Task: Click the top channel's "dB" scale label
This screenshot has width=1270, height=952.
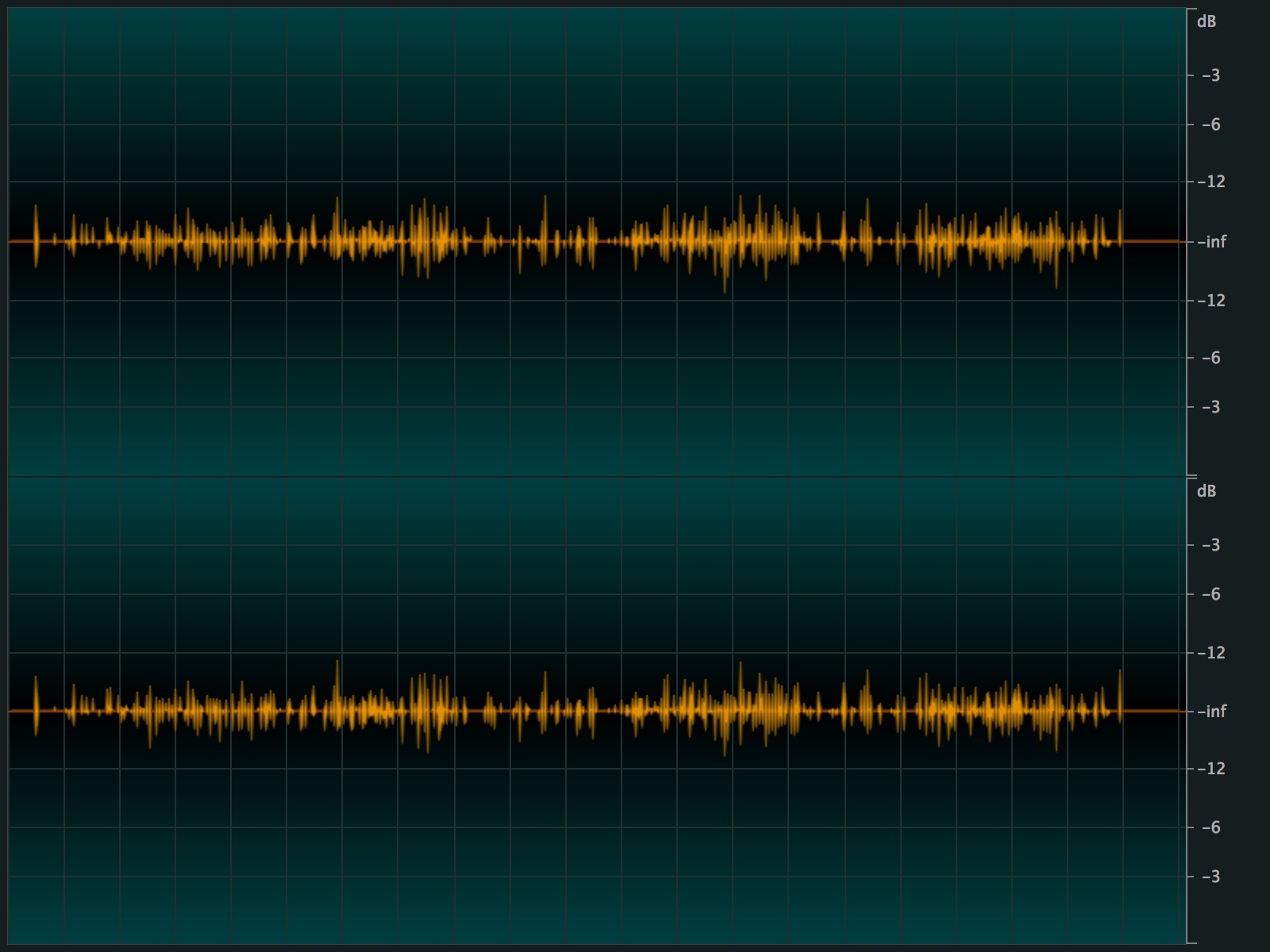Action: [1206, 21]
